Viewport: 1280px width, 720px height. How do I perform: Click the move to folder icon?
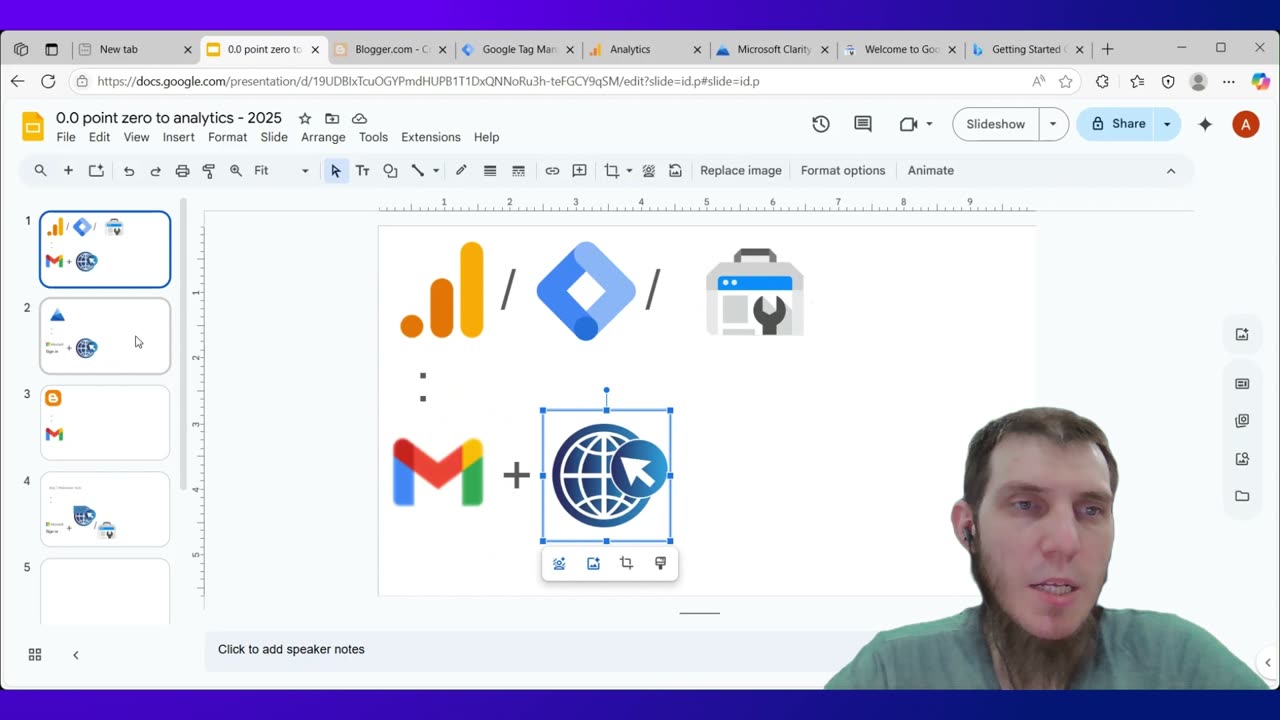(x=332, y=119)
